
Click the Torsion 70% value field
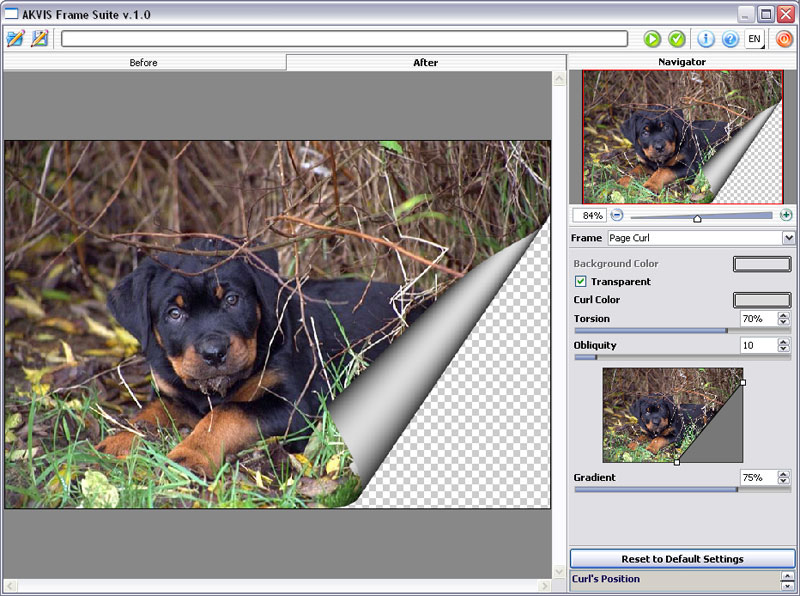coord(758,318)
